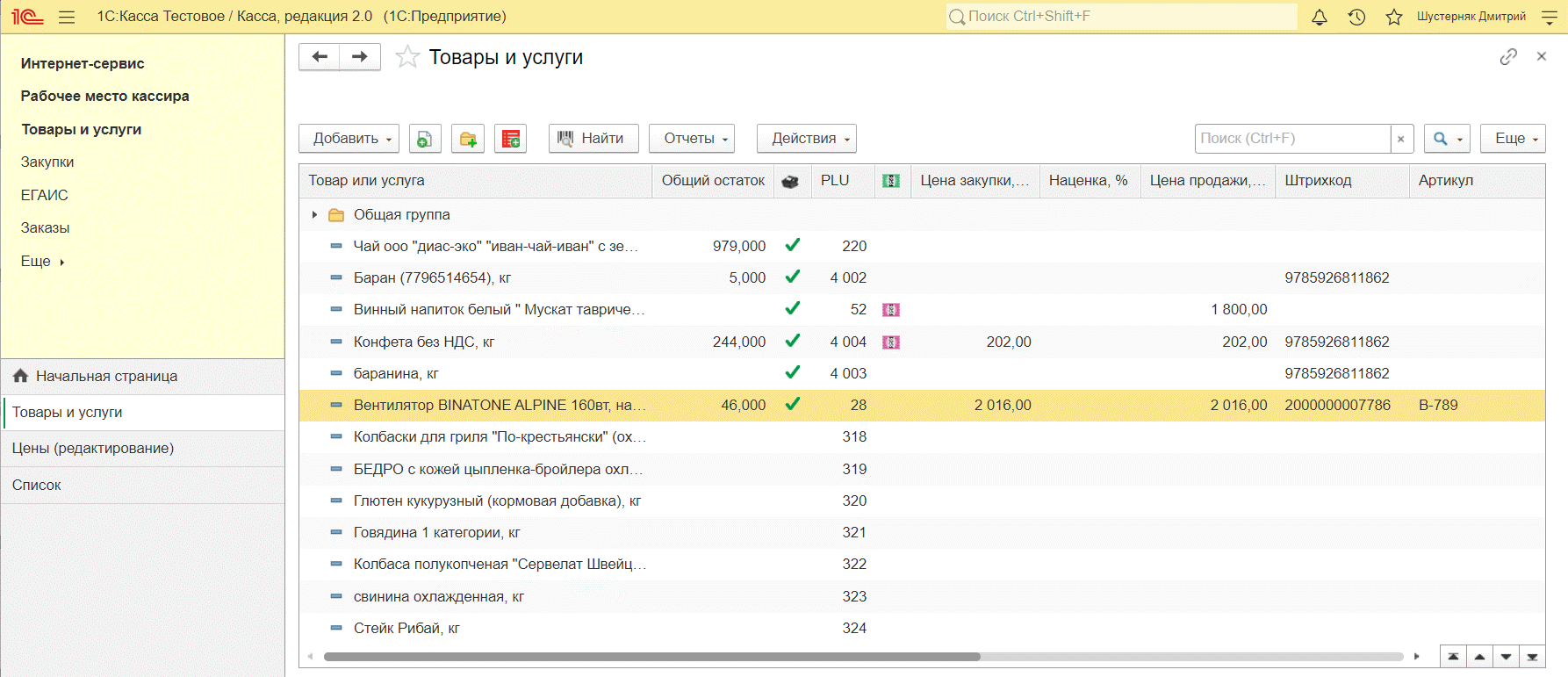Viewport: 1568px width, 677px height.
Task: Click the copy item document icon
Action: [x=424, y=139]
